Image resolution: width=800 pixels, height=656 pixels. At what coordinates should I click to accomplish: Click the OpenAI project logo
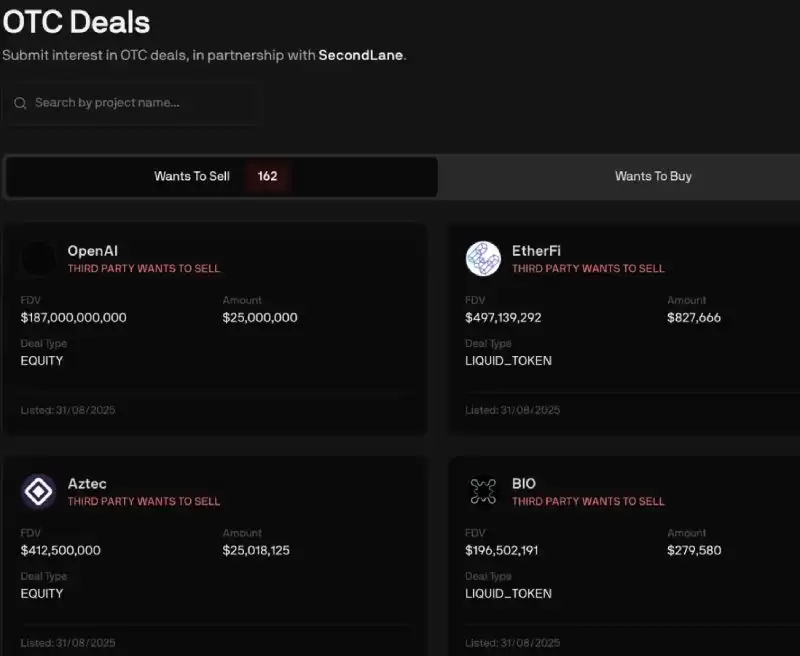39,259
